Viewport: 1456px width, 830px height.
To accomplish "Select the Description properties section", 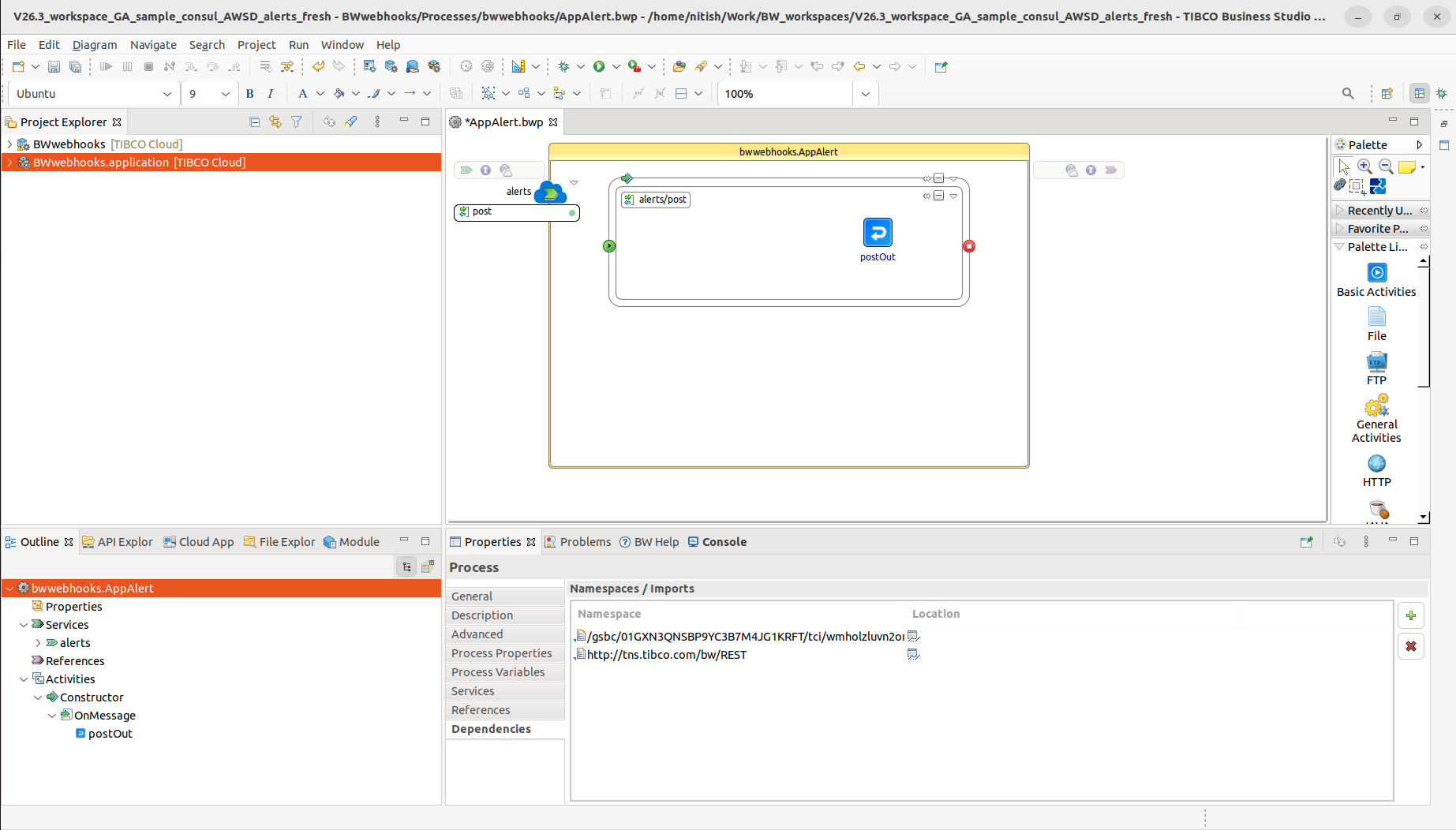I will click(505, 615).
